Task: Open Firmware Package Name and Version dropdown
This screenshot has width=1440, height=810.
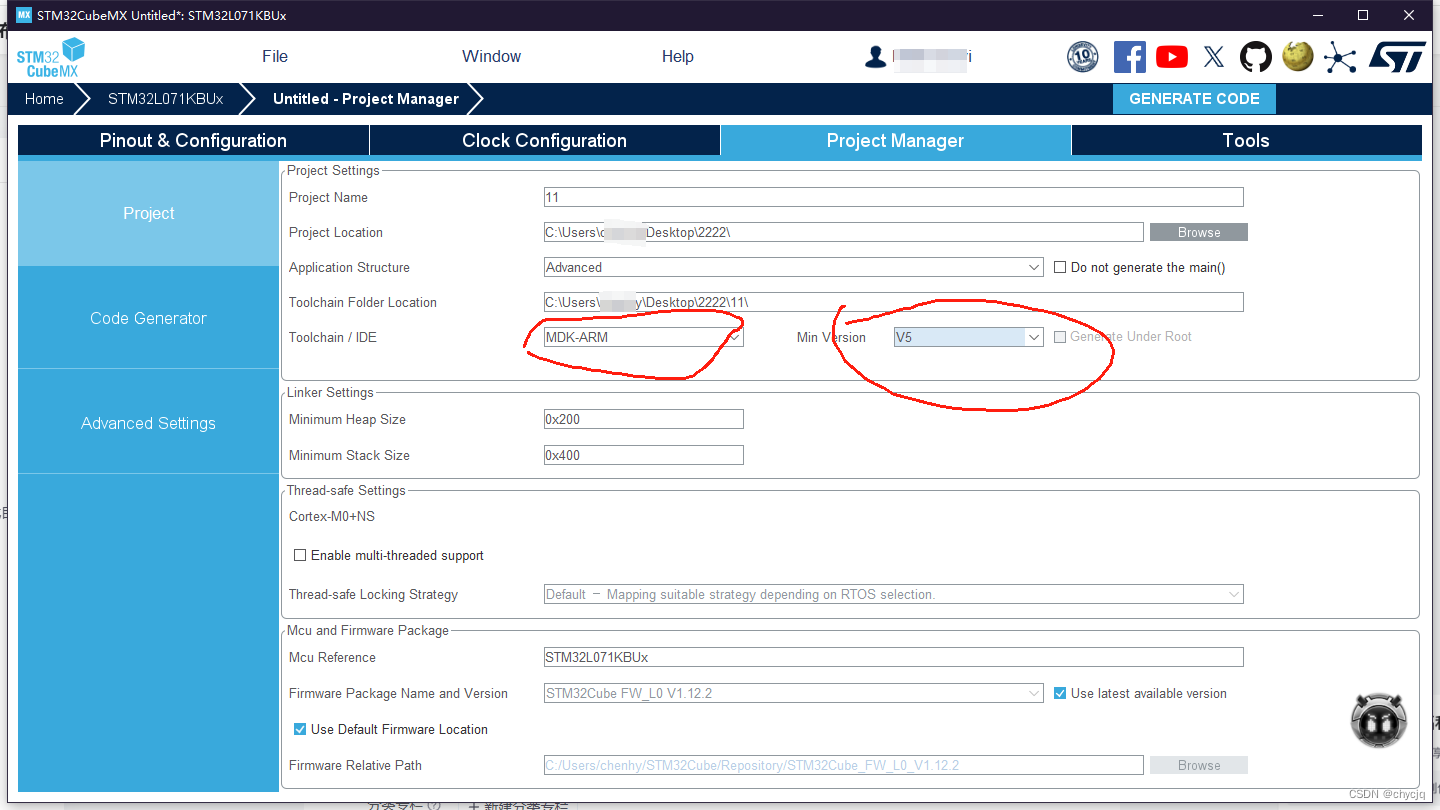Action: tap(794, 693)
